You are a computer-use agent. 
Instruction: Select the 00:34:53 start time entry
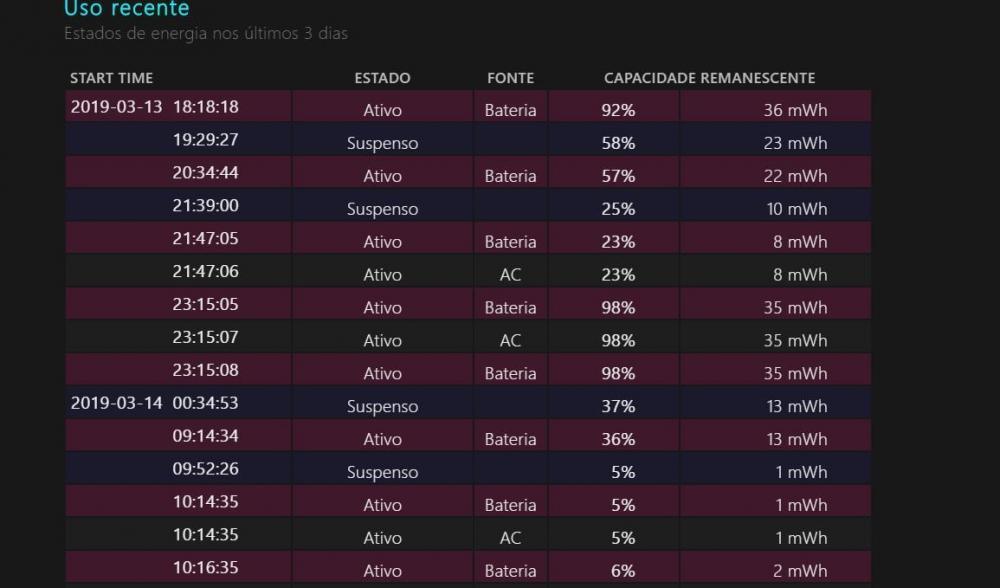tap(205, 403)
